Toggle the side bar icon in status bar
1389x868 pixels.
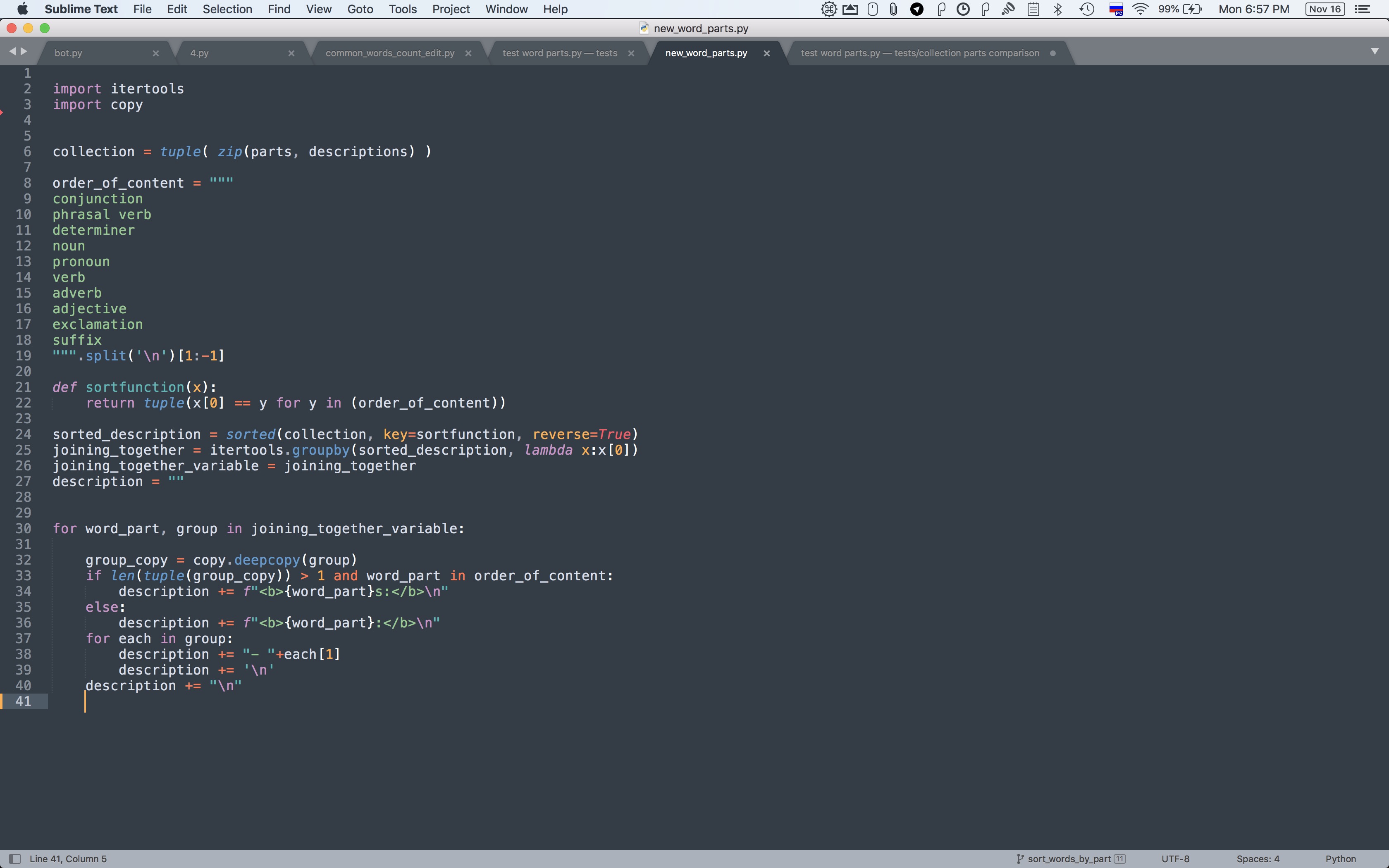pos(15,859)
